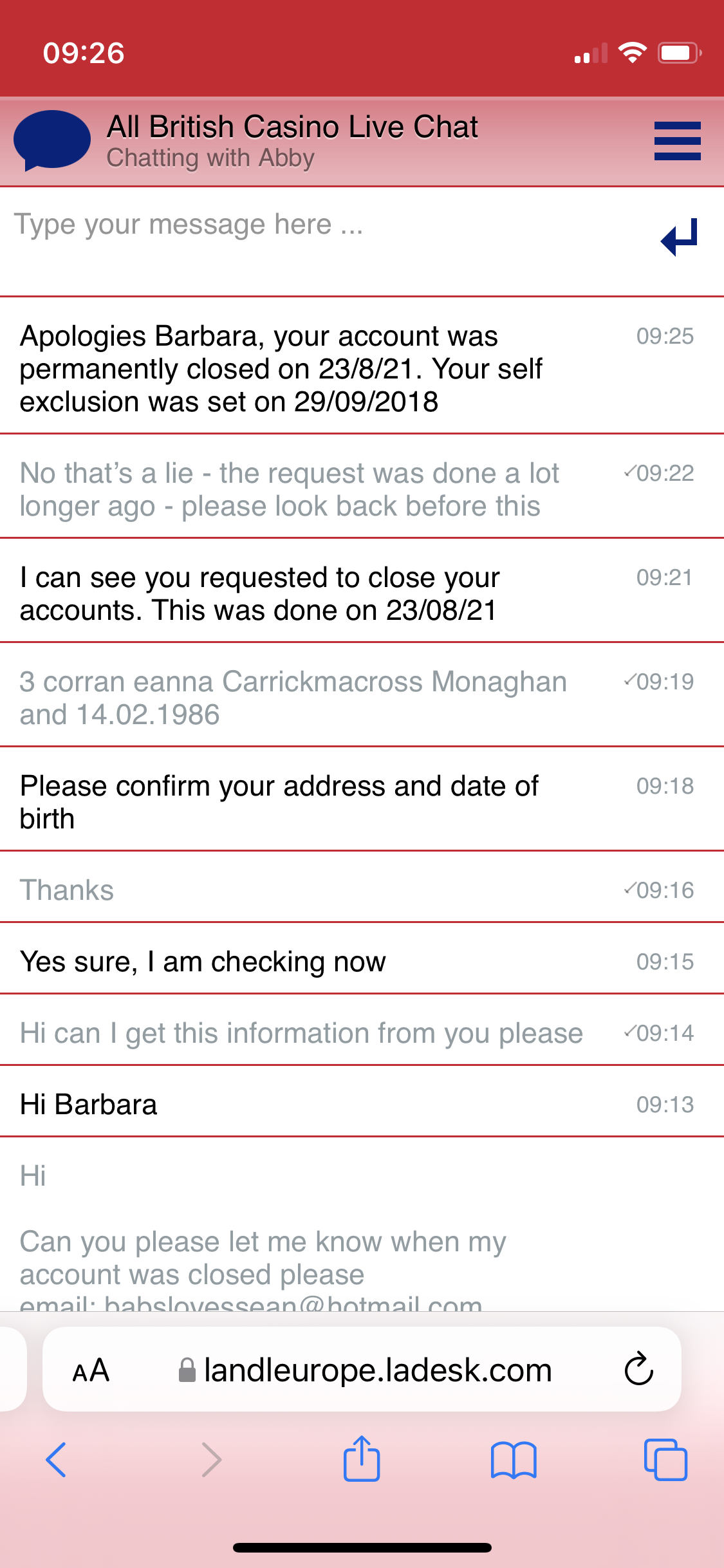Viewport: 724px width, 1568px height.
Task: Tap the battery indicator in status bar
Action: tap(678, 53)
